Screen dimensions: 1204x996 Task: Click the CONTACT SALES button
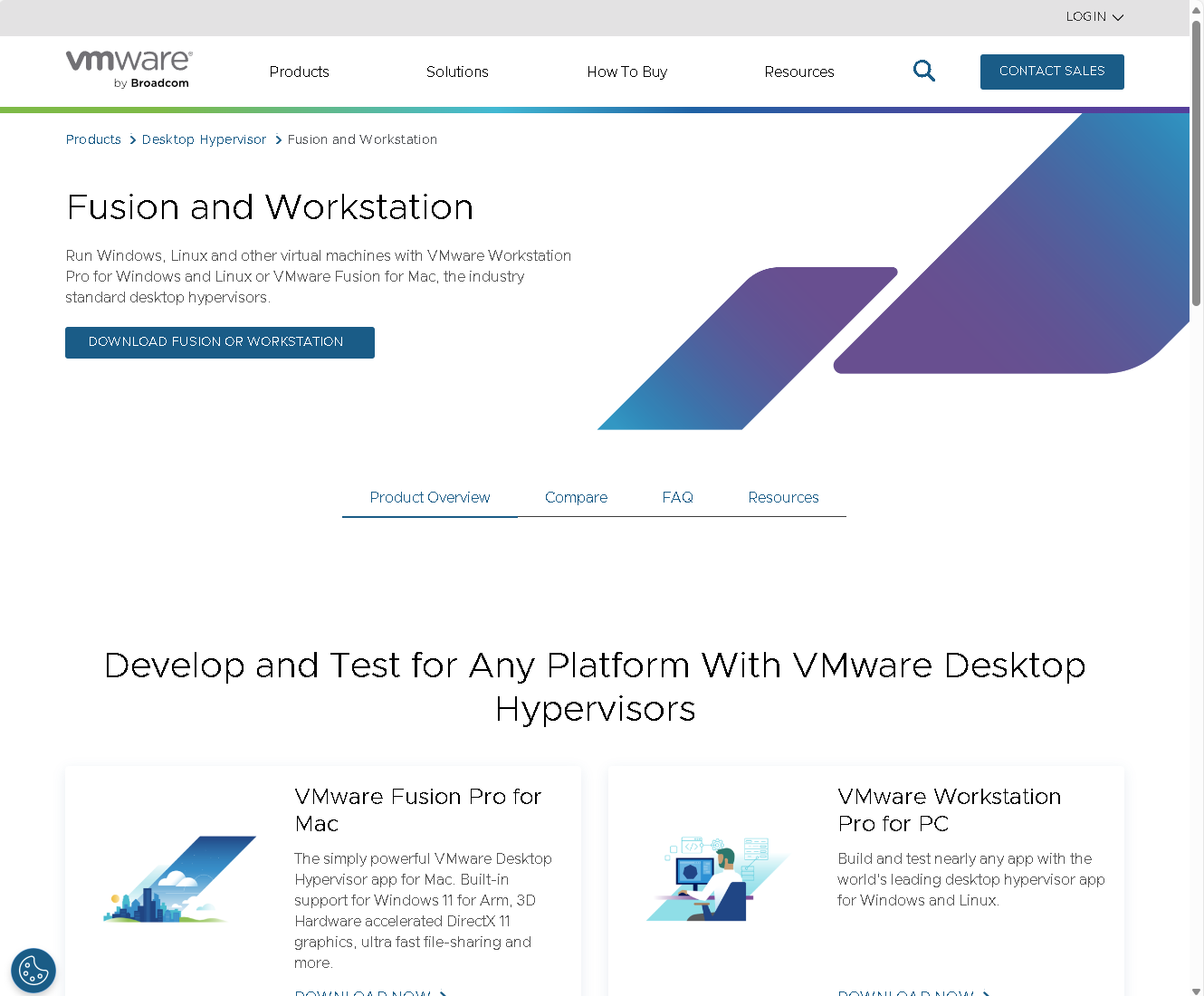pyautogui.click(x=1052, y=72)
